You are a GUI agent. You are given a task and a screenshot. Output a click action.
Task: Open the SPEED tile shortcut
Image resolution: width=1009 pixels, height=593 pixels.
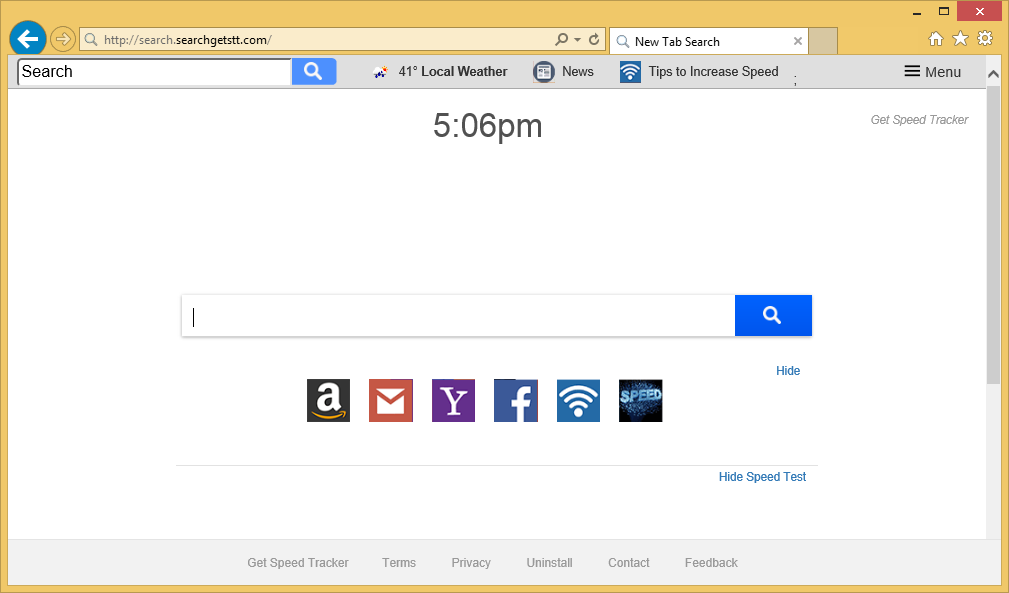640,401
